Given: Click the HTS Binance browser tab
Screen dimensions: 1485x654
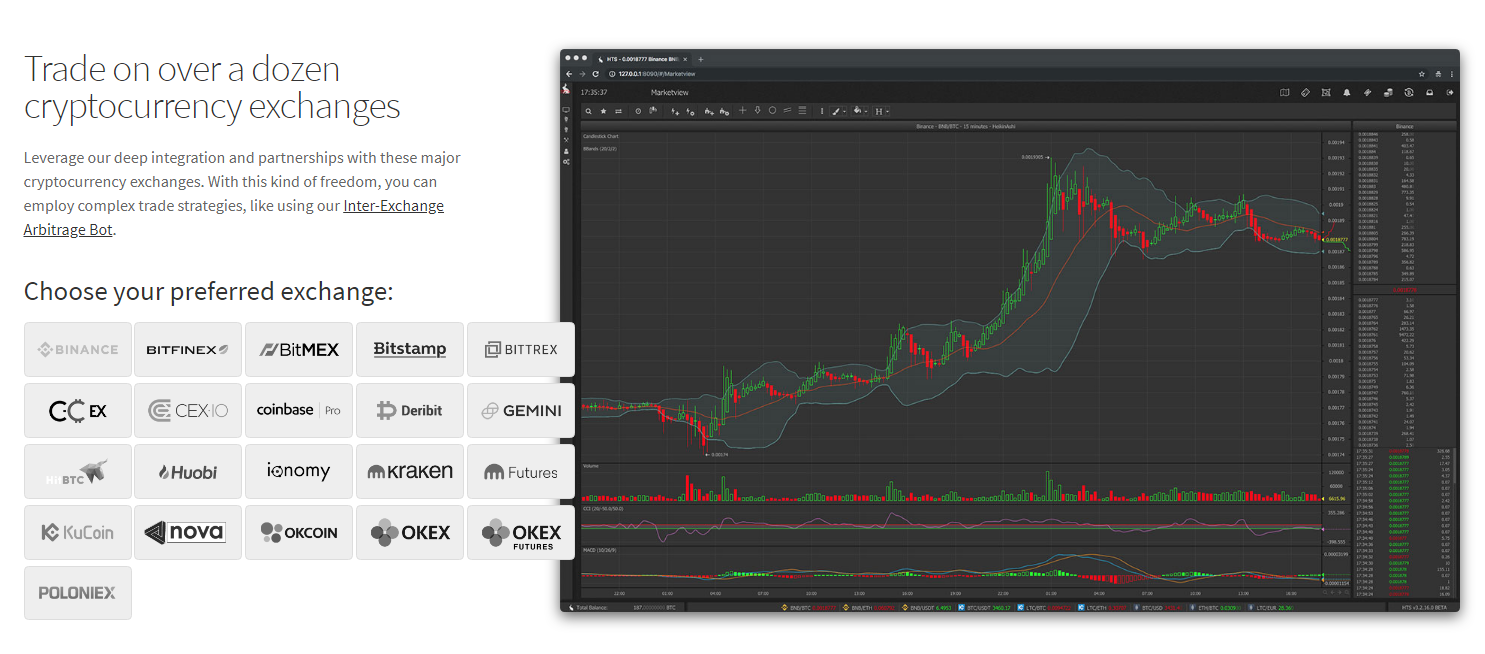Looking at the screenshot, I should click(x=643, y=60).
